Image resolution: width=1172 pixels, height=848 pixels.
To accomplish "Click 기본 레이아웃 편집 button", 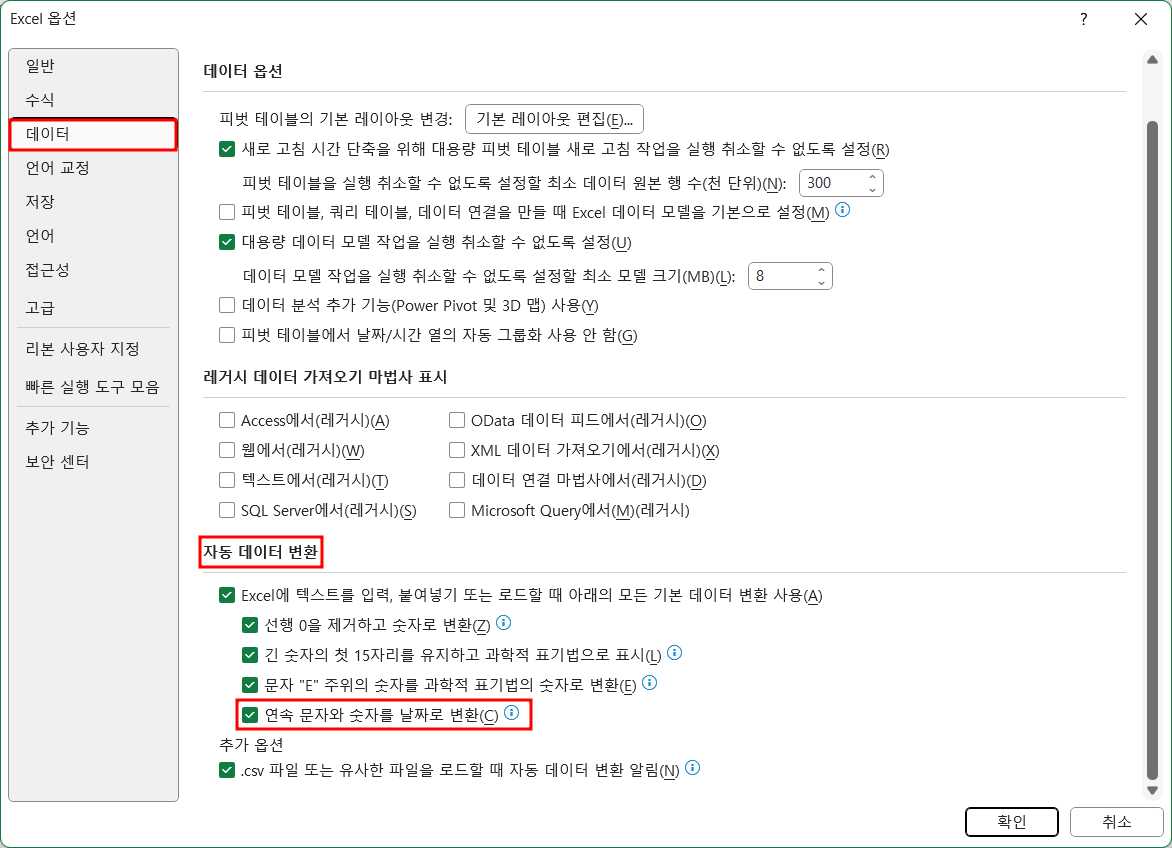I will (x=554, y=119).
